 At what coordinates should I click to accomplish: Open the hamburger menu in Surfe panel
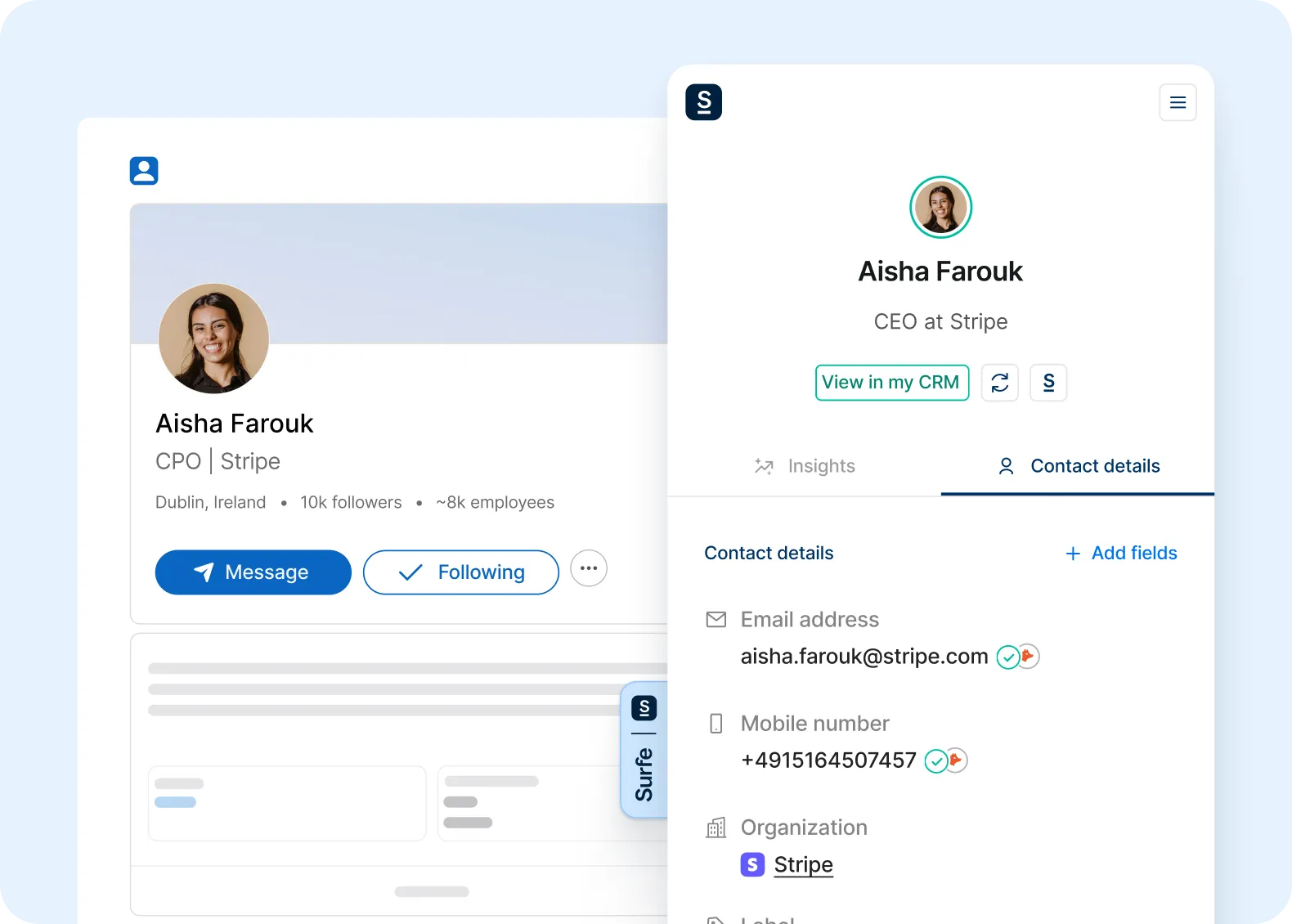1178,102
